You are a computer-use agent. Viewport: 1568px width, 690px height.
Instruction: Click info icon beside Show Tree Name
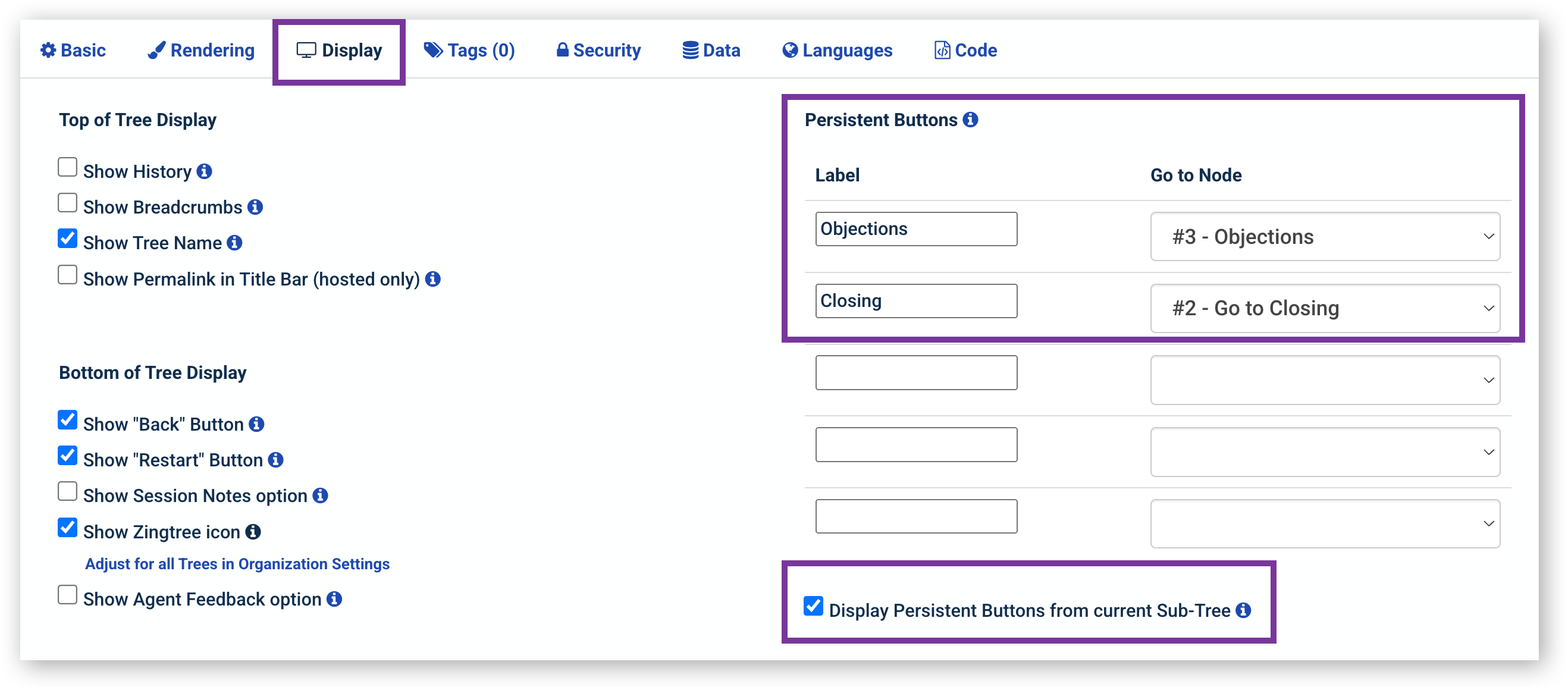coord(234,243)
